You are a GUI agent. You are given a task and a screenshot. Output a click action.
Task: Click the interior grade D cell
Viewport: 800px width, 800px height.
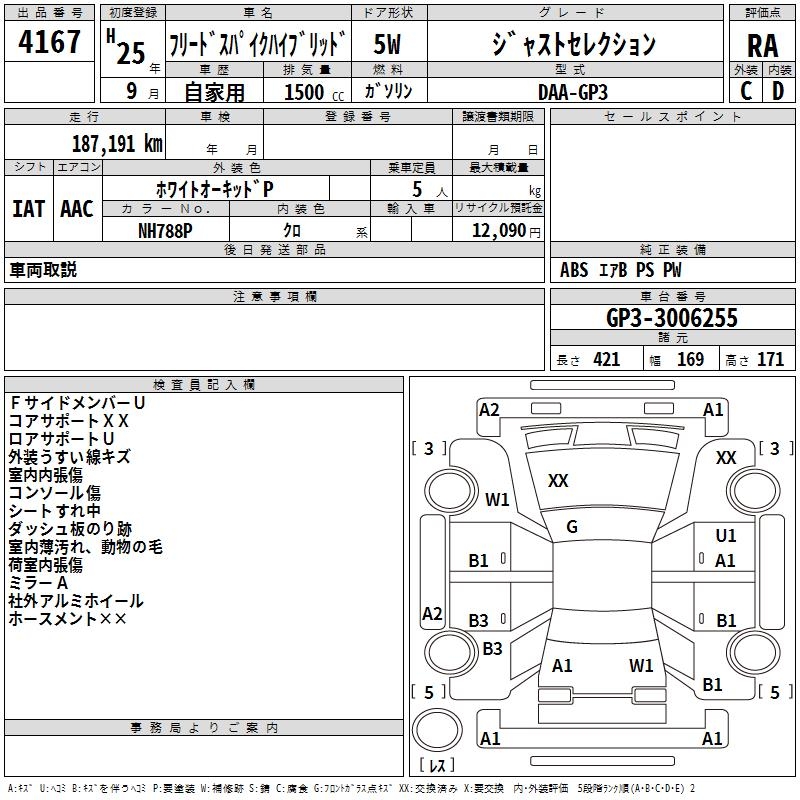[777, 90]
